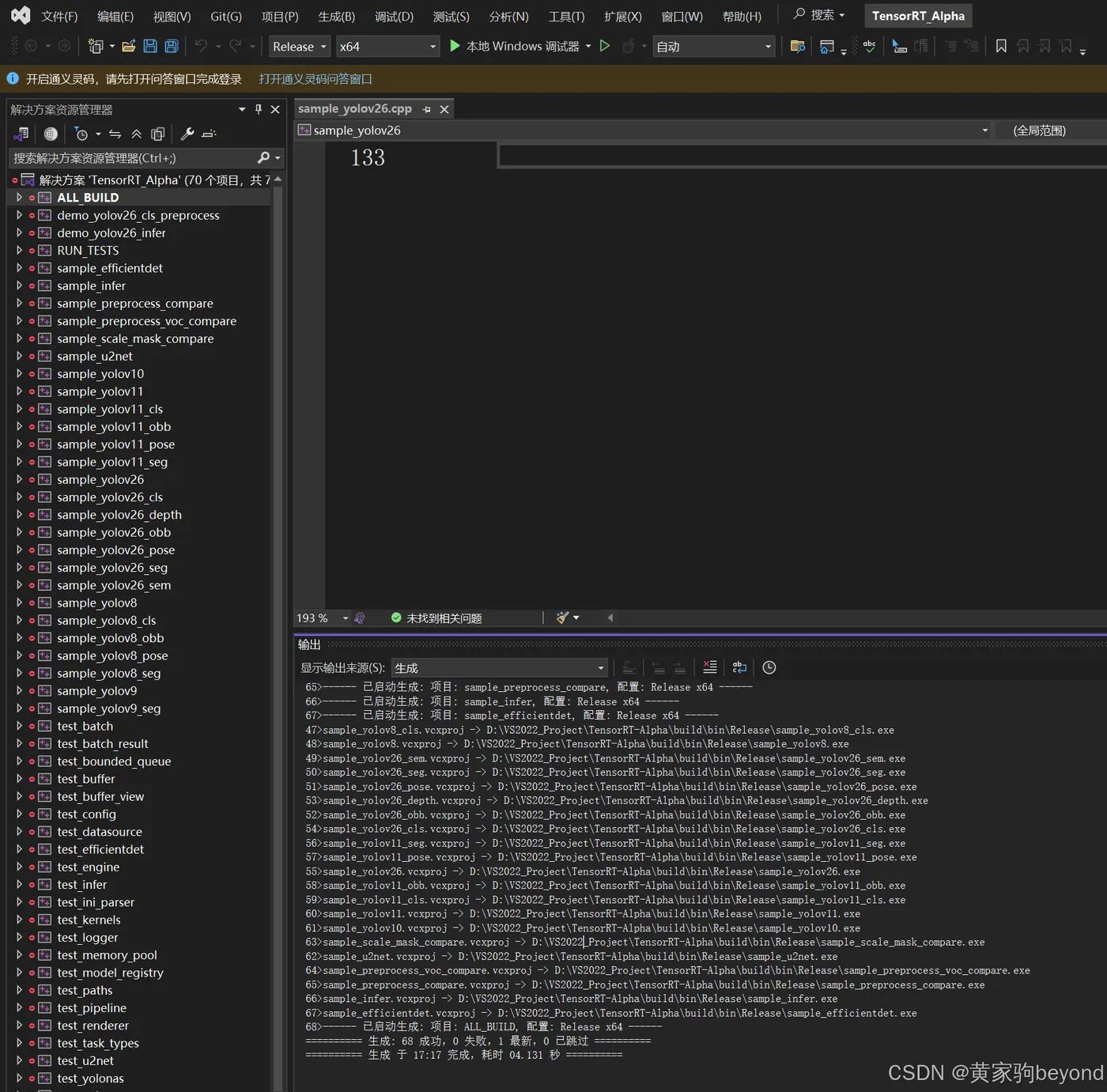The height and width of the screenshot is (1092, 1107).
Task: Close the sample_yolov26.cpp editor tab
Action: [x=444, y=109]
